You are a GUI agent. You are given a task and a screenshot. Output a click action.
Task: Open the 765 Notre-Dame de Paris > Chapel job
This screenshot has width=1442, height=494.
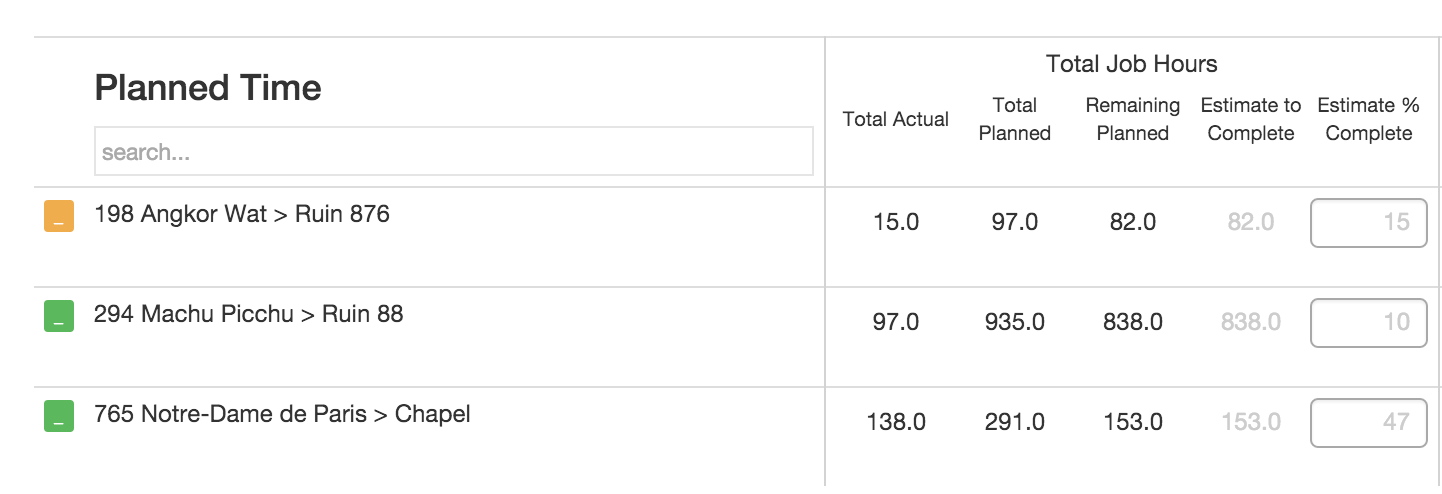tap(282, 414)
